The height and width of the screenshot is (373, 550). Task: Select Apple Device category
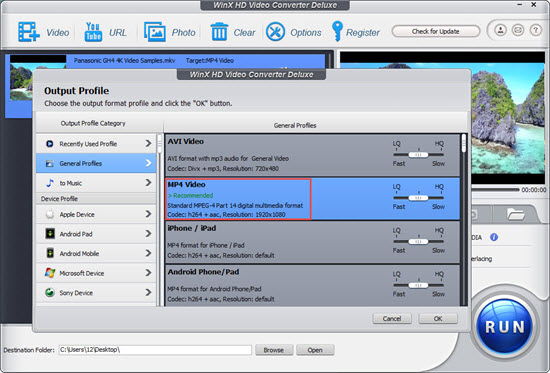96,214
